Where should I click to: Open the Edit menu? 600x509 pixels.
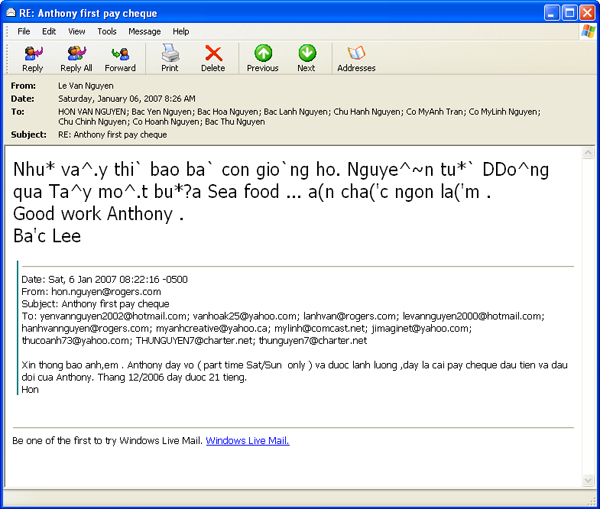coord(49,31)
